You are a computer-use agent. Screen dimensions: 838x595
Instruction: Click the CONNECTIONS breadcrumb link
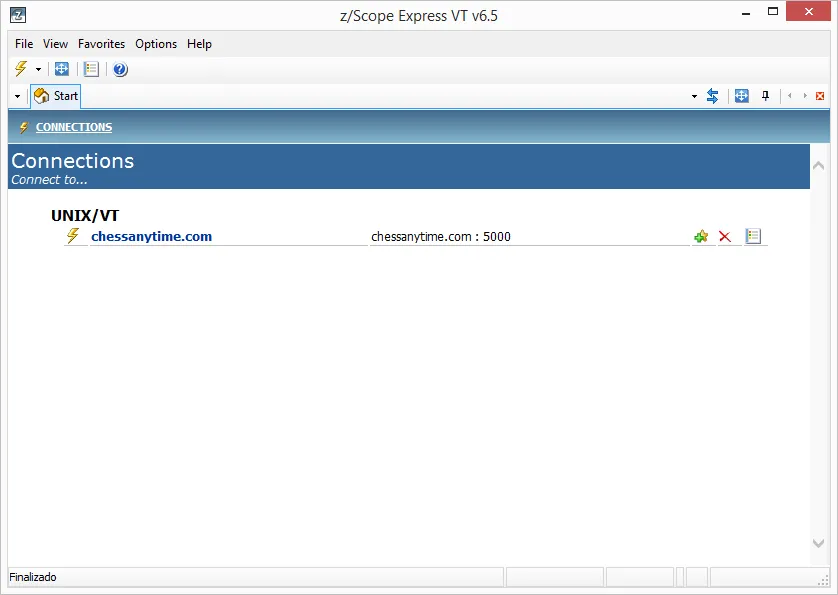point(73,127)
